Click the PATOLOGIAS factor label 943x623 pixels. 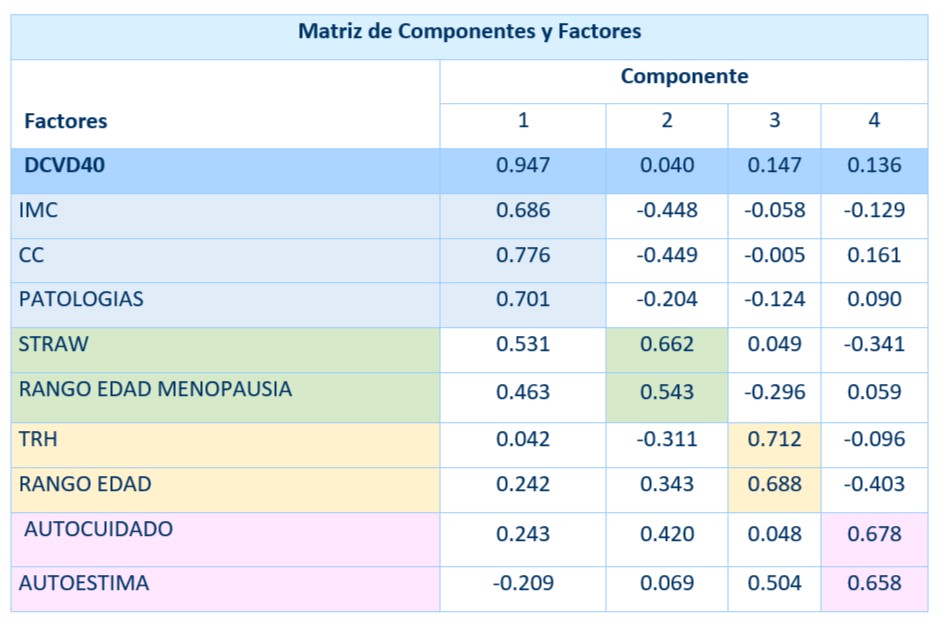point(81,299)
